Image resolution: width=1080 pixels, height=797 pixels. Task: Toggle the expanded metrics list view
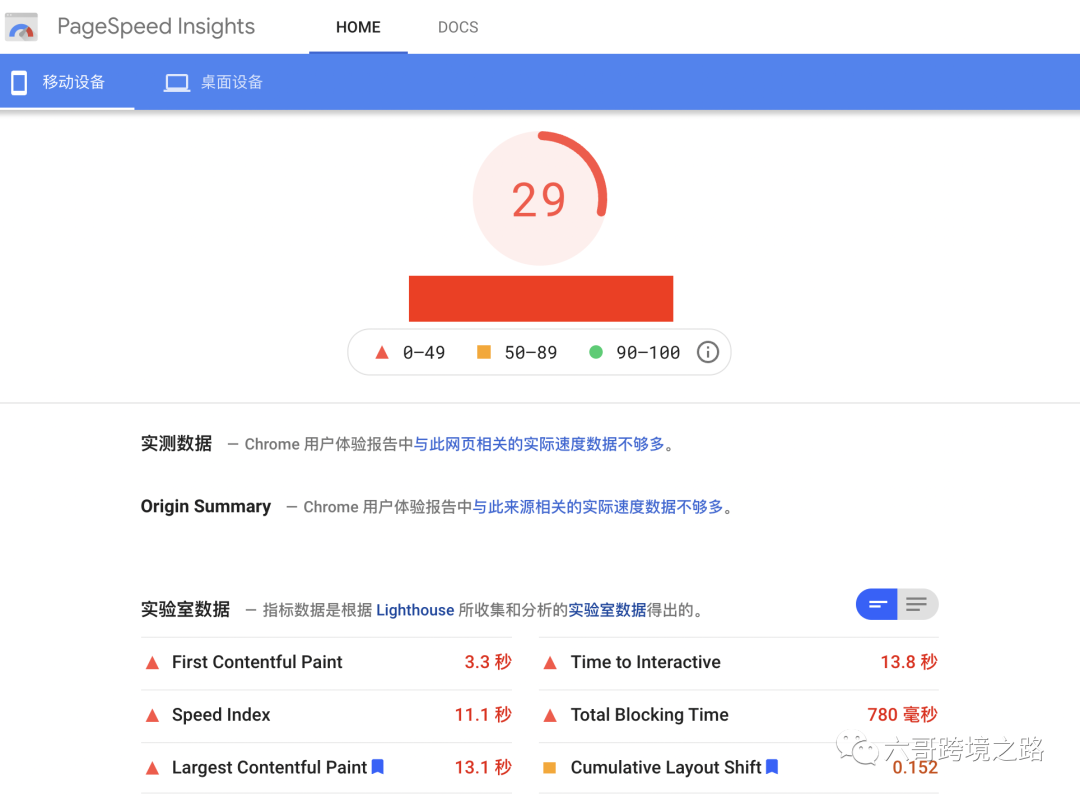tap(917, 604)
